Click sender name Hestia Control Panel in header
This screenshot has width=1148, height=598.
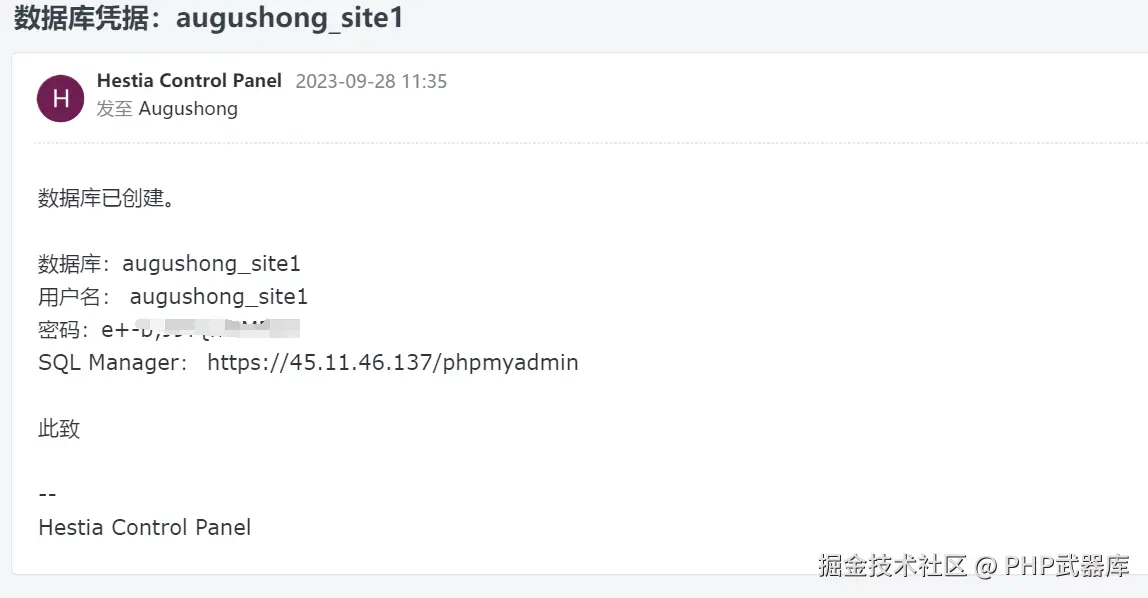click(189, 81)
